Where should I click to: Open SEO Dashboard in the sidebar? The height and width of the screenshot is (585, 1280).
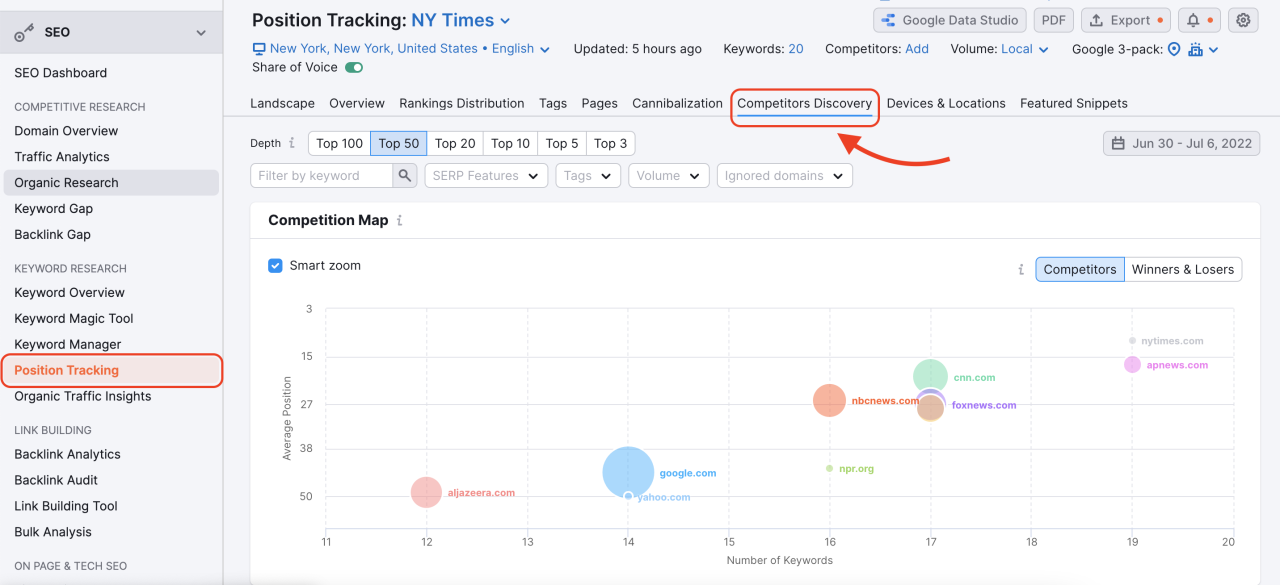61,73
